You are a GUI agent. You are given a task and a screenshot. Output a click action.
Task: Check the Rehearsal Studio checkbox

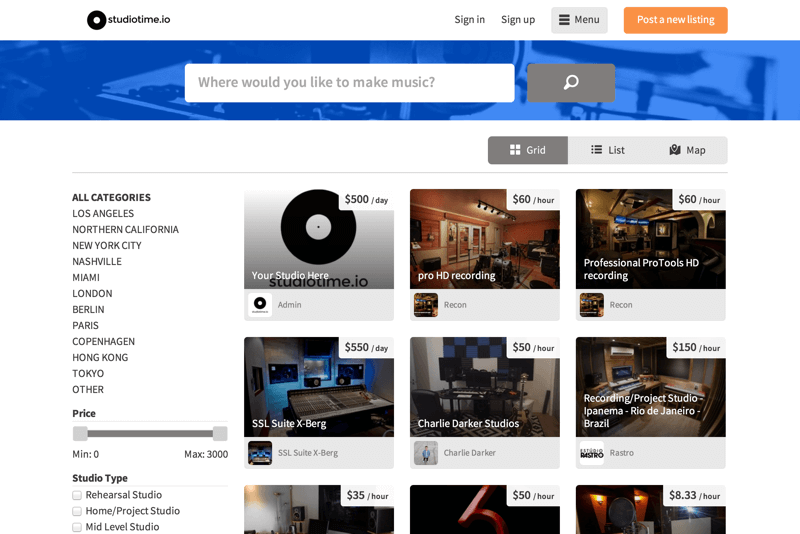pyautogui.click(x=77, y=495)
